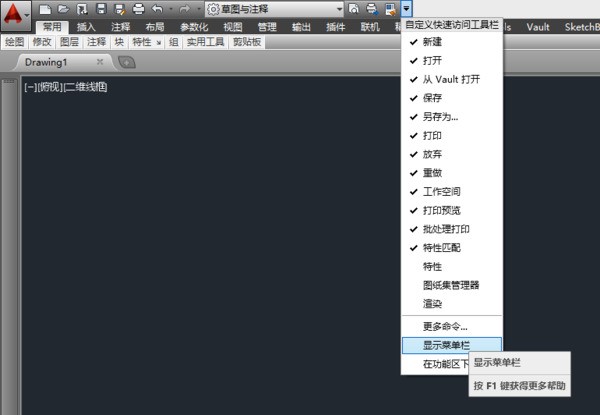Image resolution: width=600 pixels, height=415 pixels.
Task: Uncheck 新建 in the customize toolbar menu
Action: pyautogui.click(x=431, y=42)
